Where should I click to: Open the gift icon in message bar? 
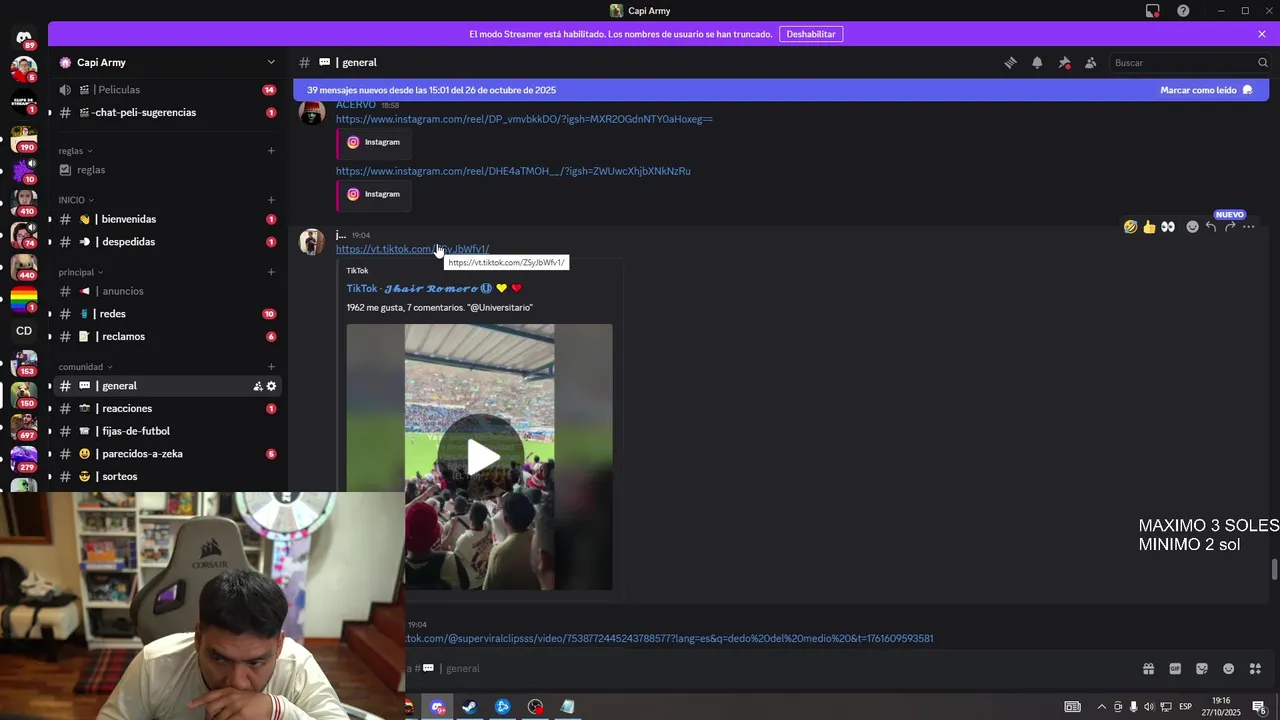click(x=1148, y=668)
